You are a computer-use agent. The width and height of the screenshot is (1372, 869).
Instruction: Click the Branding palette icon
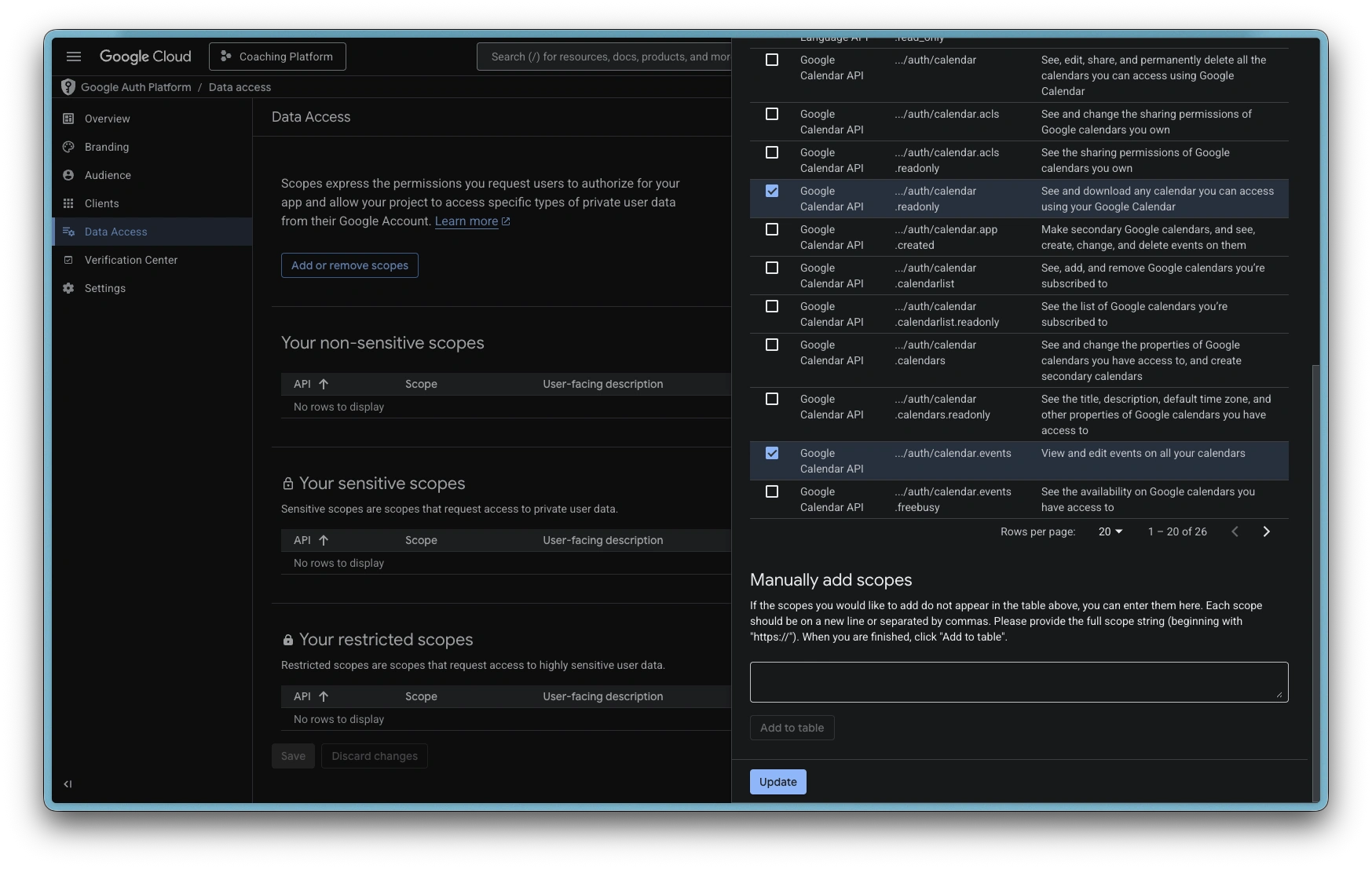coord(68,147)
